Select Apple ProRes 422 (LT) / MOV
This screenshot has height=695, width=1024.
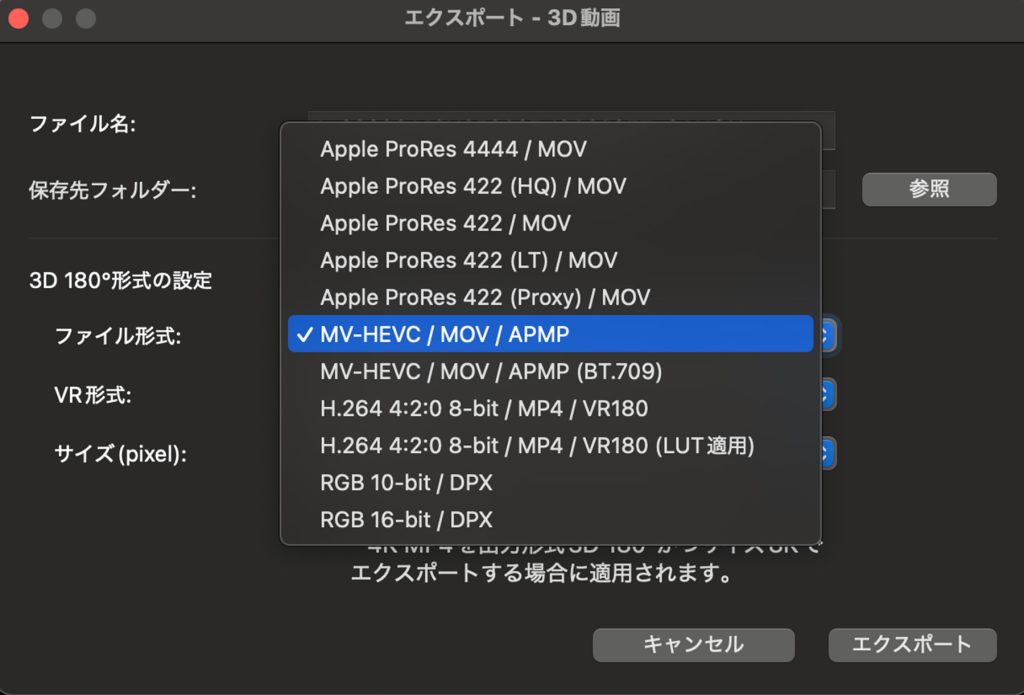pos(468,260)
